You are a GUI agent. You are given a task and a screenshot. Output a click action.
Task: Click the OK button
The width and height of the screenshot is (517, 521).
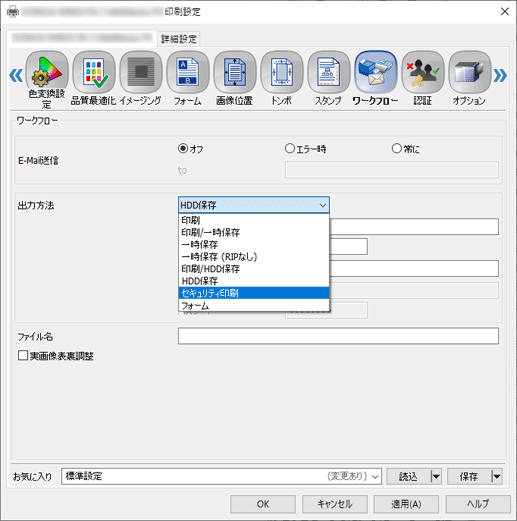[x=263, y=504]
